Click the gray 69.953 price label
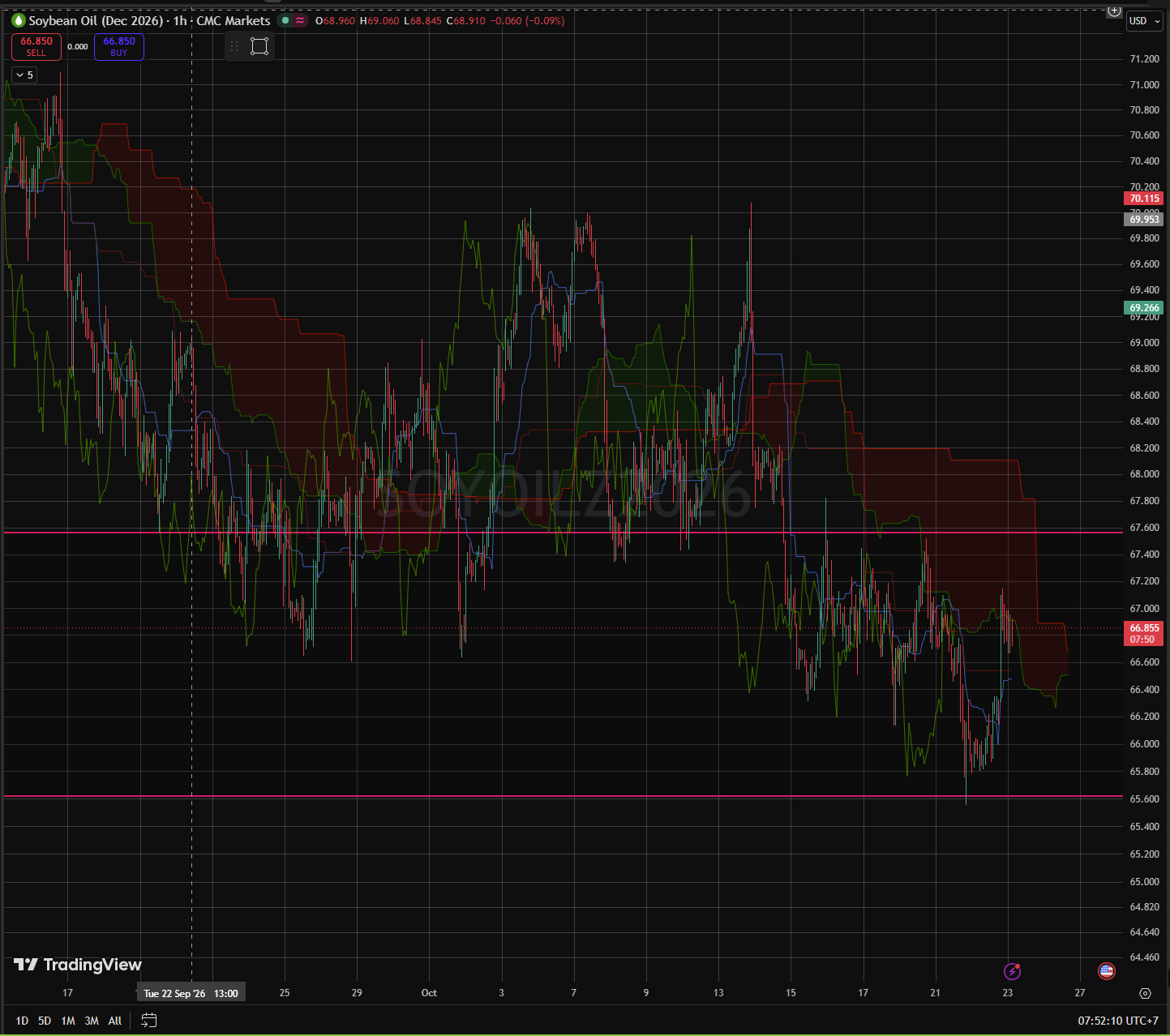Screen dimensions: 1170x1036 coord(1144,220)
